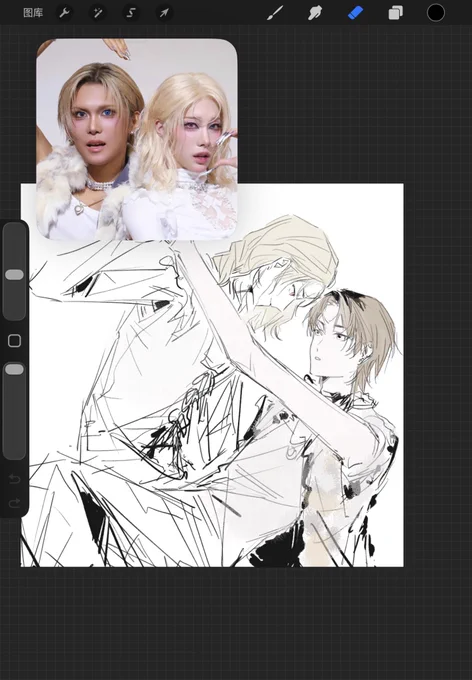Screen dimensions: 472x680
Task: Open the Adjustments magic wand menu
Action: (x=98, y=13)
